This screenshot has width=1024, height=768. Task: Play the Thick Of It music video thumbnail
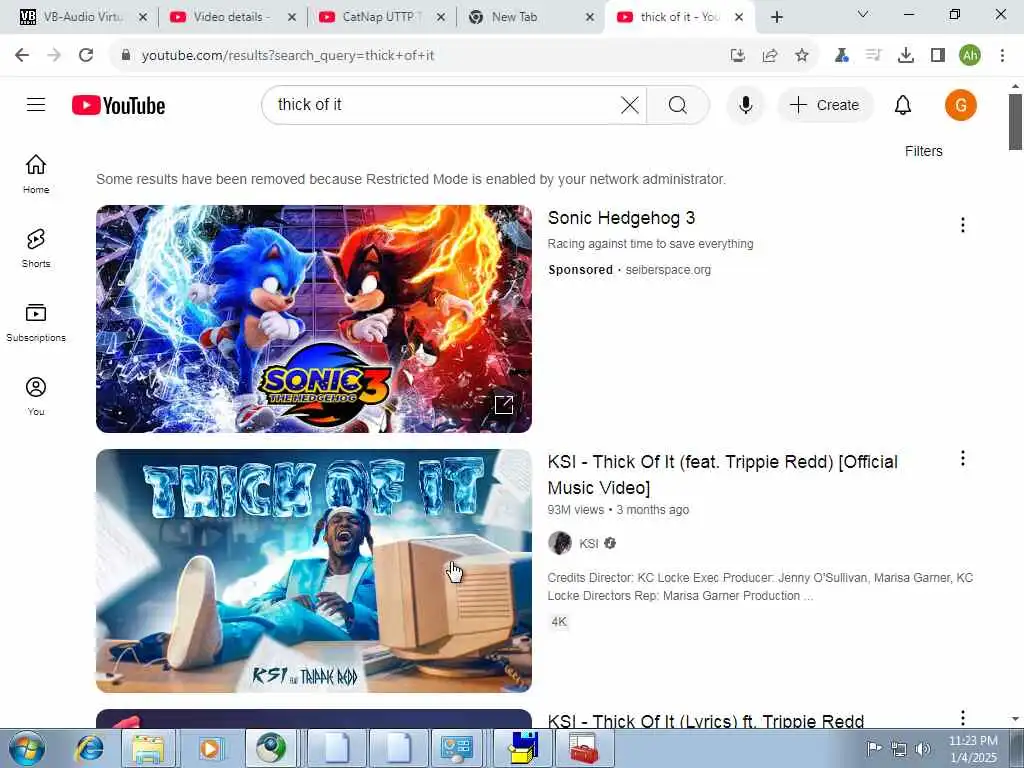point(313,571)
